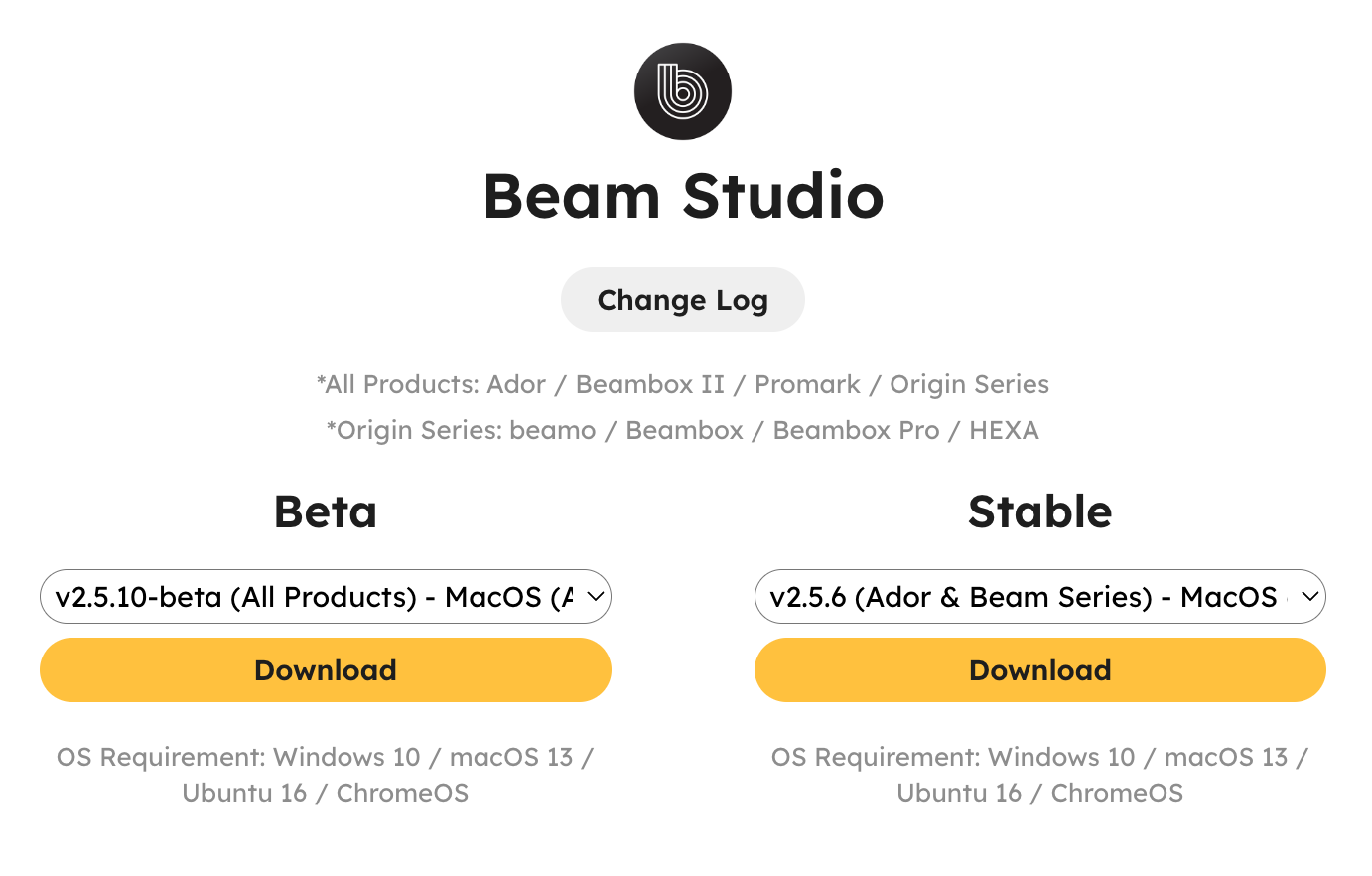Click the Beam Studio title heading
Viewport: 1372px width, 876px height.
pyautogui.click(x=683, y=196)
